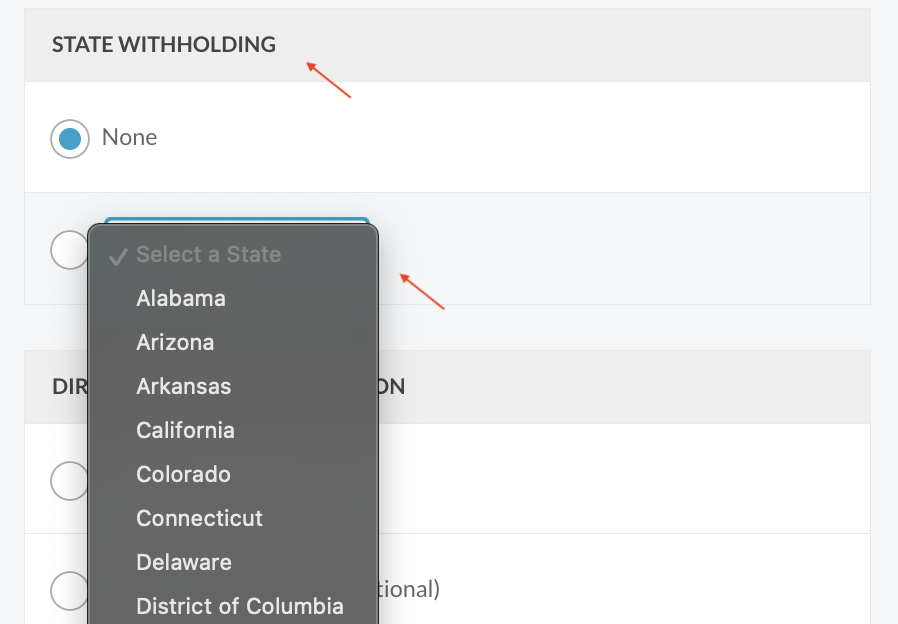Image resolution: width=898 pixels, height=624 pixels.
Task: Select the radio button beside the state dropdown
Action: (69, 250)
